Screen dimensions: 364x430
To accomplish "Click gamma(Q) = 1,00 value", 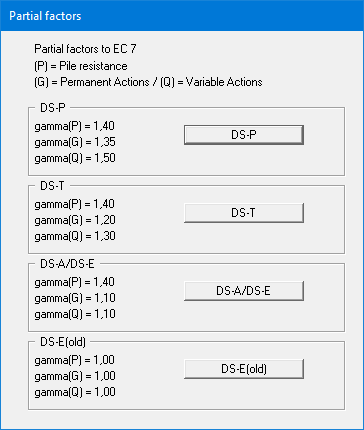I will point(75,392).
